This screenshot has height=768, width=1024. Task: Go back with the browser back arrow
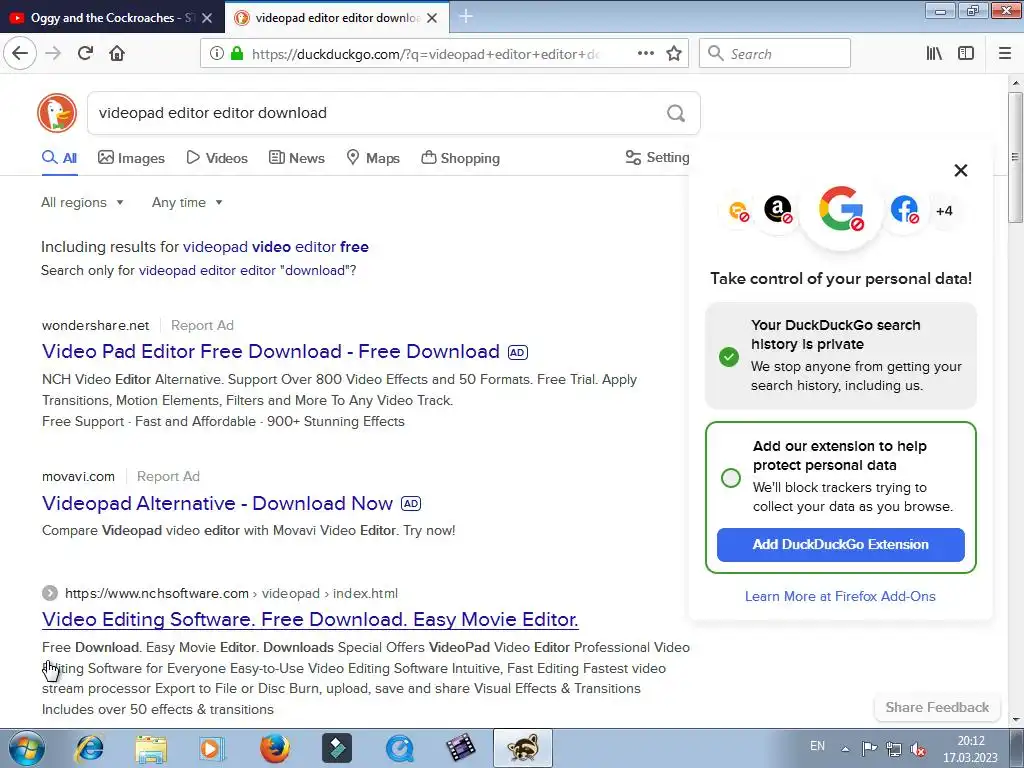20,53
